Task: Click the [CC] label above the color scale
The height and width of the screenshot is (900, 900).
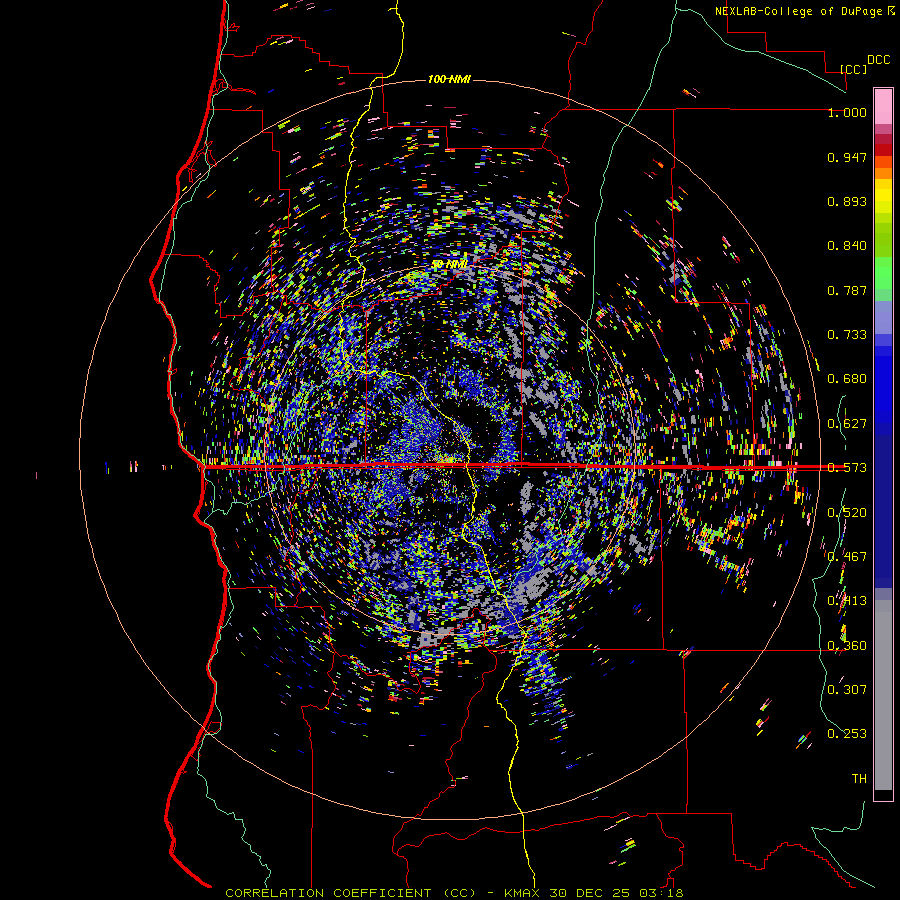Action: 853,69
